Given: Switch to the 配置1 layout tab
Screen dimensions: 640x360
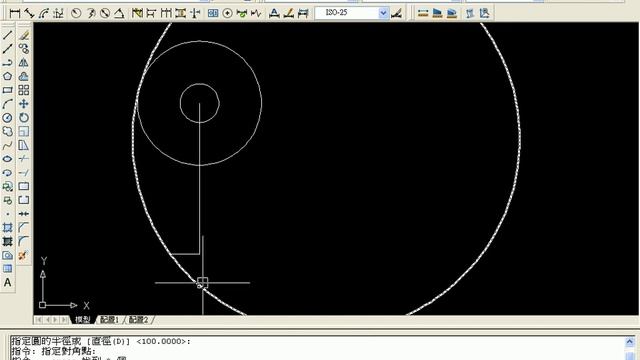Looking at the screenshot, I should tap(109, 320).
